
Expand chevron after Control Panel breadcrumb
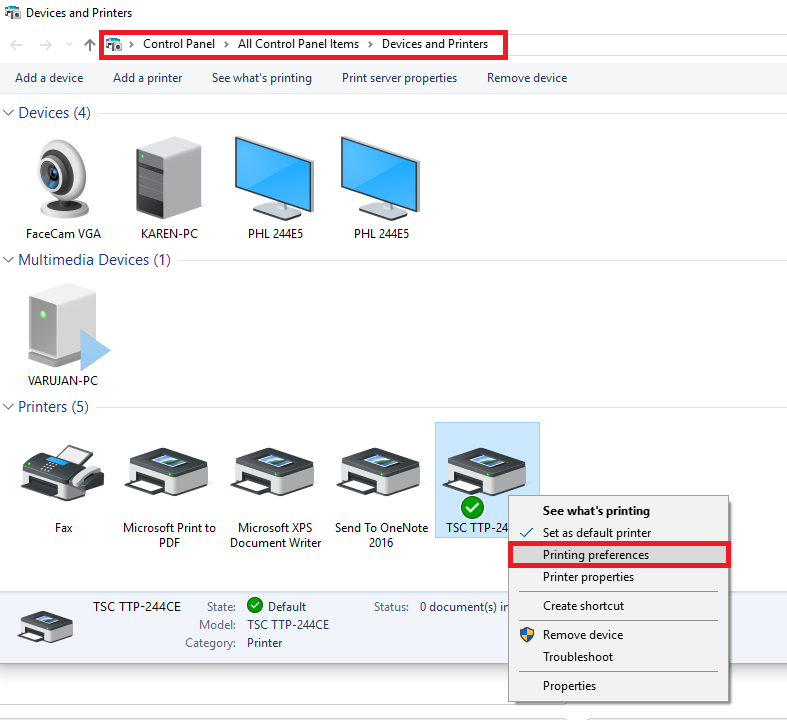pos(226,44)
